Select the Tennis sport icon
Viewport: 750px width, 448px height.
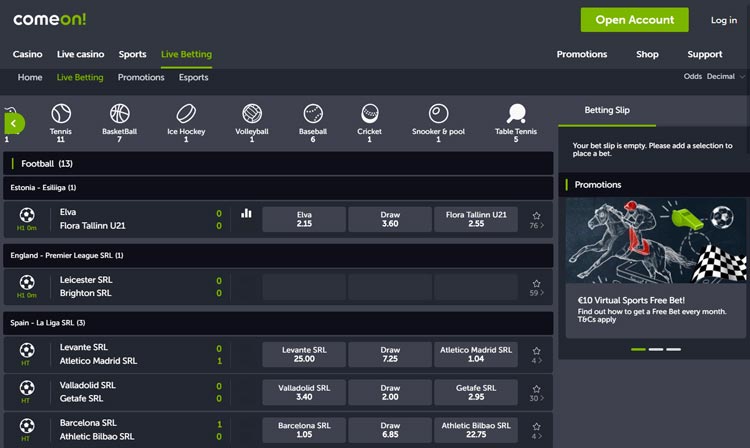[x=61, y=114]
